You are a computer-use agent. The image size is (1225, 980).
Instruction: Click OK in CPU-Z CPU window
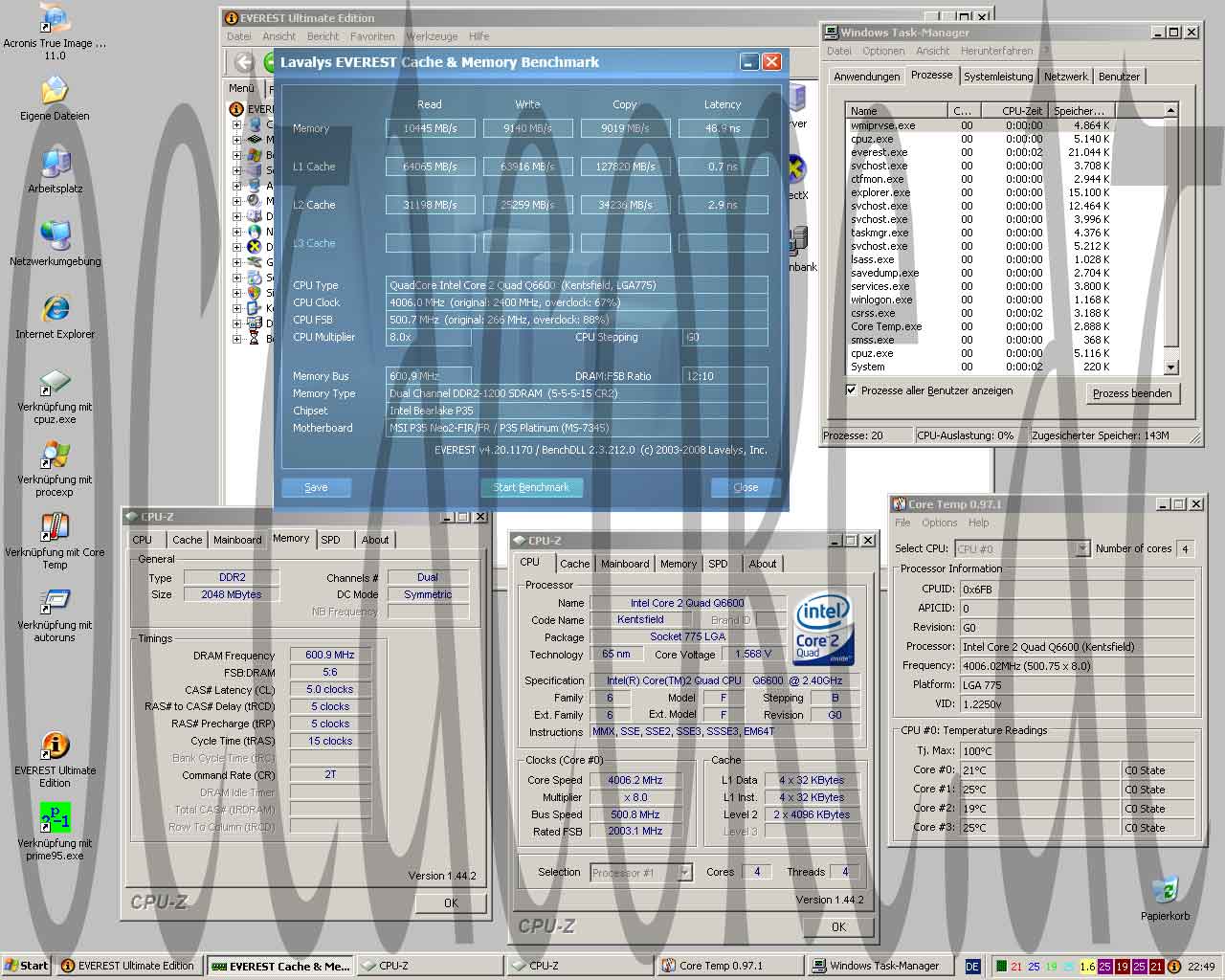pos(838,926)
